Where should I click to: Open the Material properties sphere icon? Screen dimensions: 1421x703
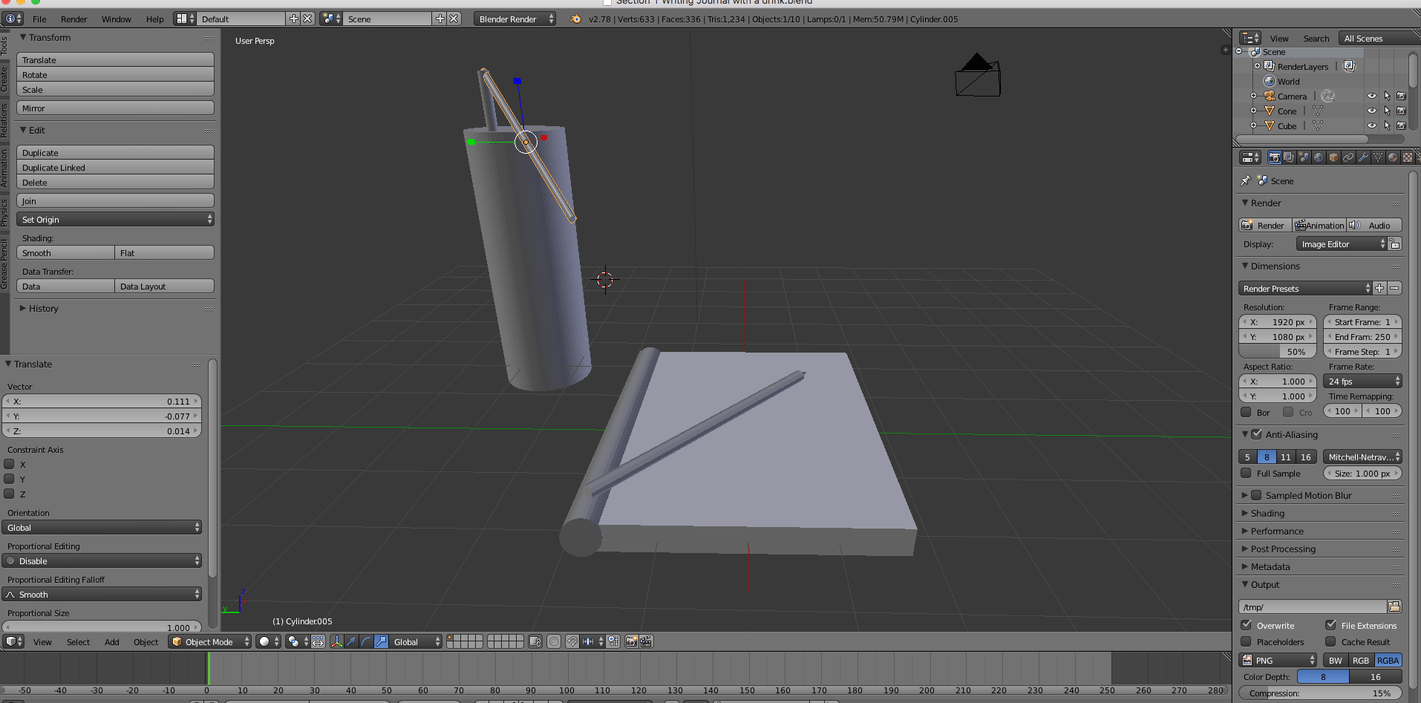1393,157
